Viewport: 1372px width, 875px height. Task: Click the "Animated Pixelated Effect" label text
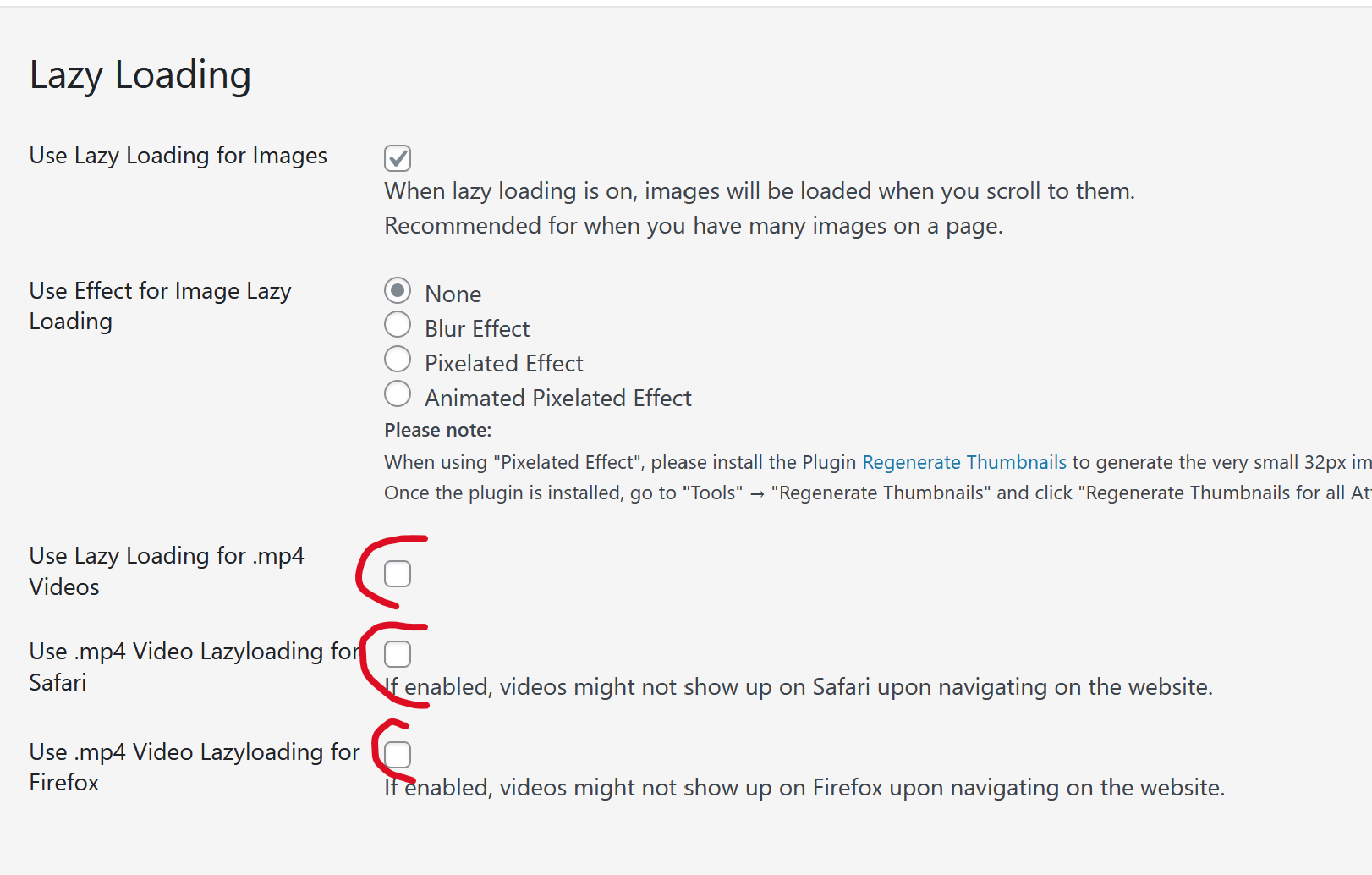point(557,399)
